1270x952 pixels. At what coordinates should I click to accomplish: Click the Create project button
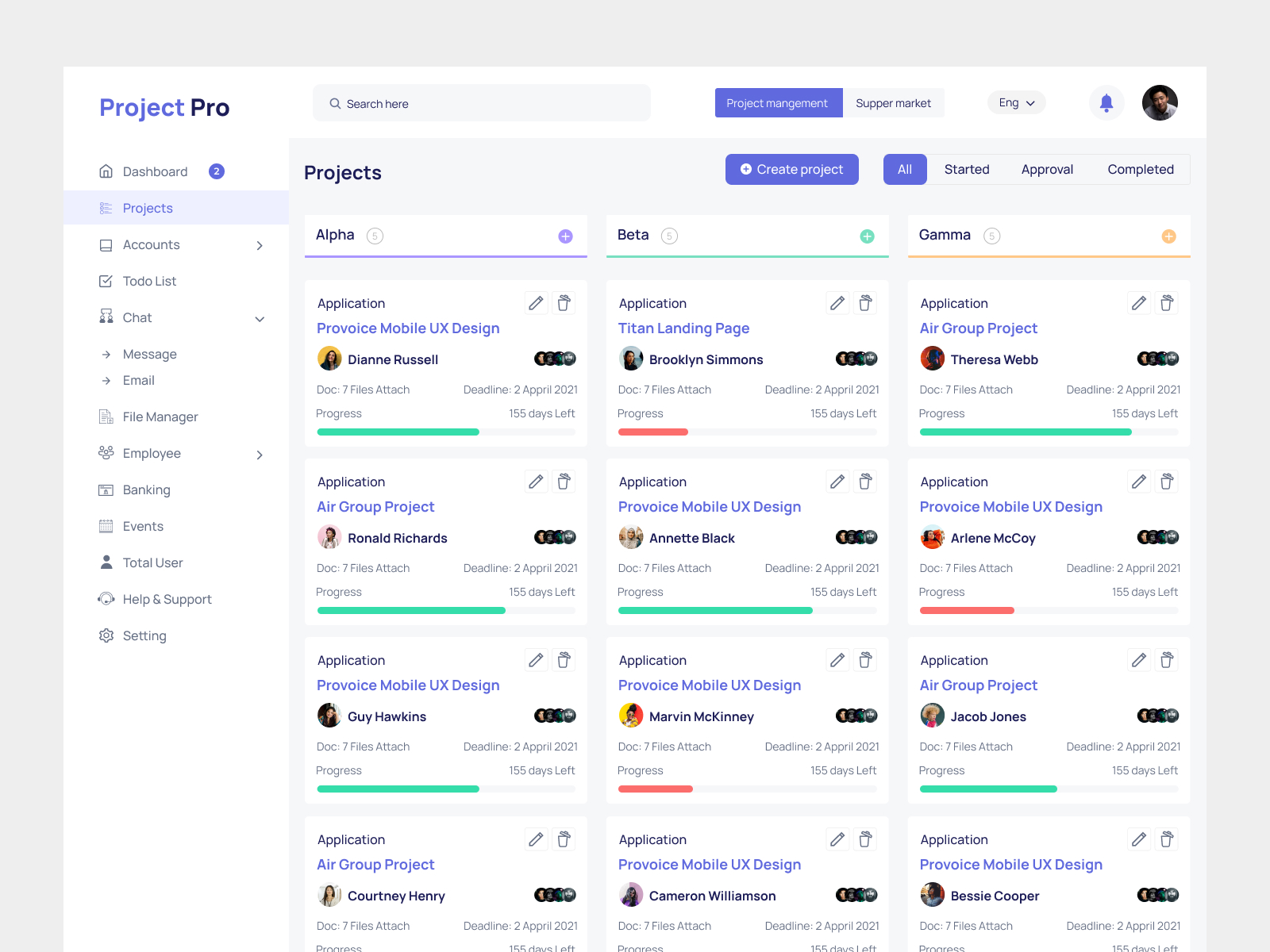(791, 169)
